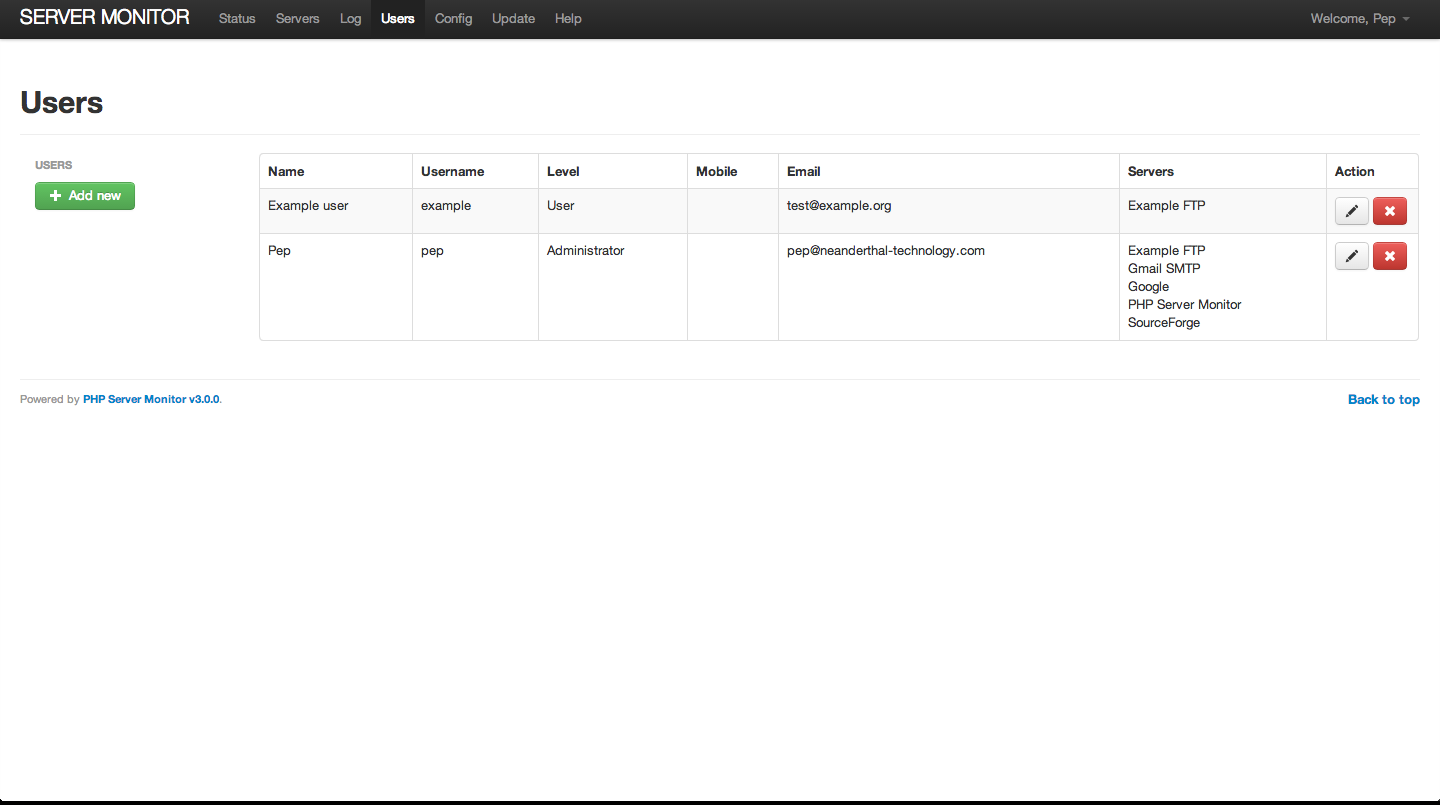
Task: Edit the Example user account
Action: click(x=1351, y=211)
